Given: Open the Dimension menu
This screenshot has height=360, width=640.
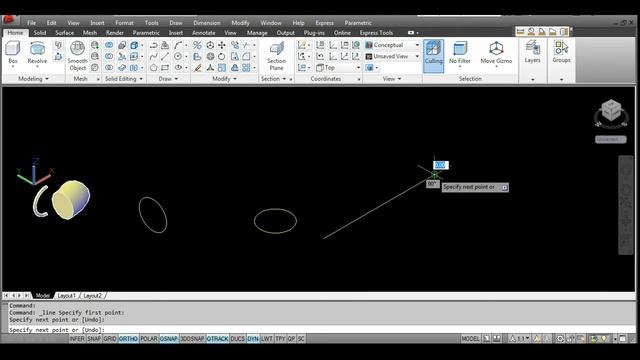Looking at the screenshot, I should click(x=207, y=23).
